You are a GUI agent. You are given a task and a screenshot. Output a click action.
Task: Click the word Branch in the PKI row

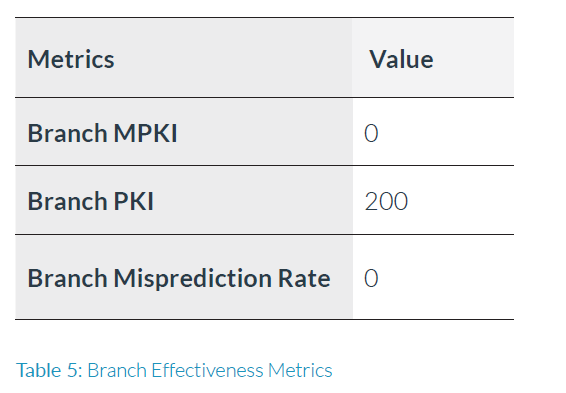click(x=68, y=201)
